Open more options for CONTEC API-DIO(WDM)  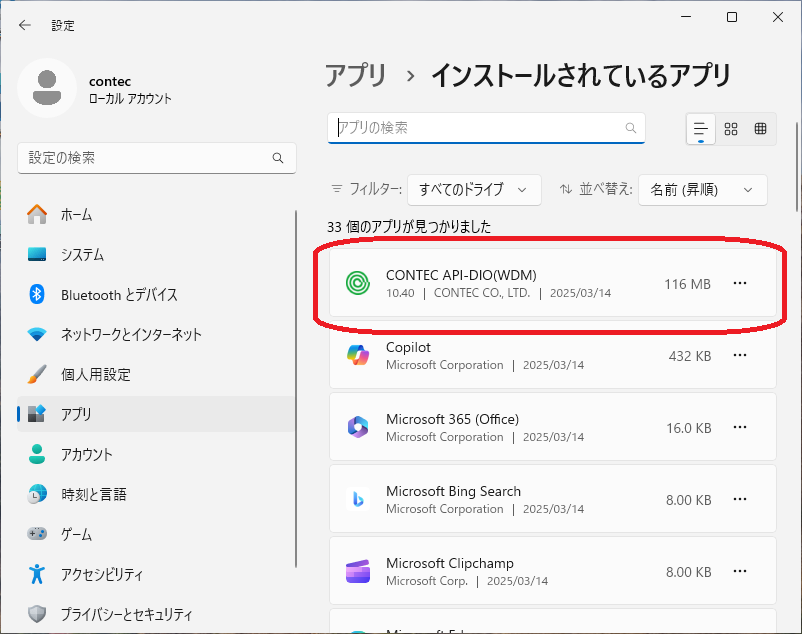coord(740,283)
